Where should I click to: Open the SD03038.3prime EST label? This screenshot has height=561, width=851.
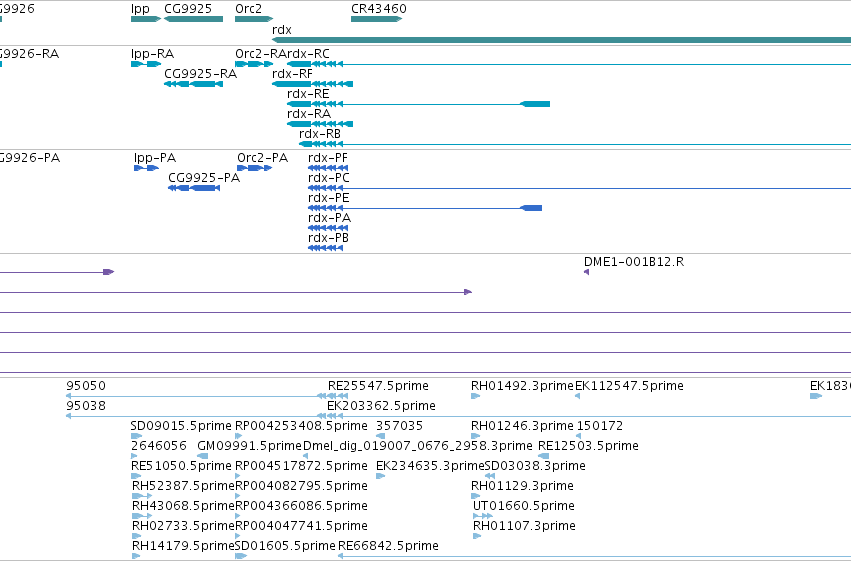point(535,466)
